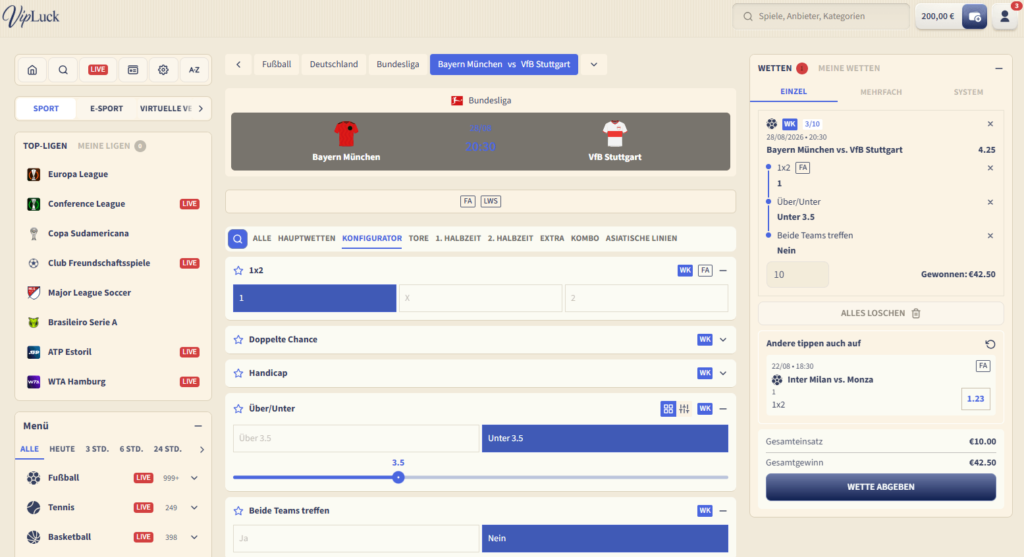1024x557 pixels.
Task: Open the Bundesliga breadcrumb
Action: point(398,65)
